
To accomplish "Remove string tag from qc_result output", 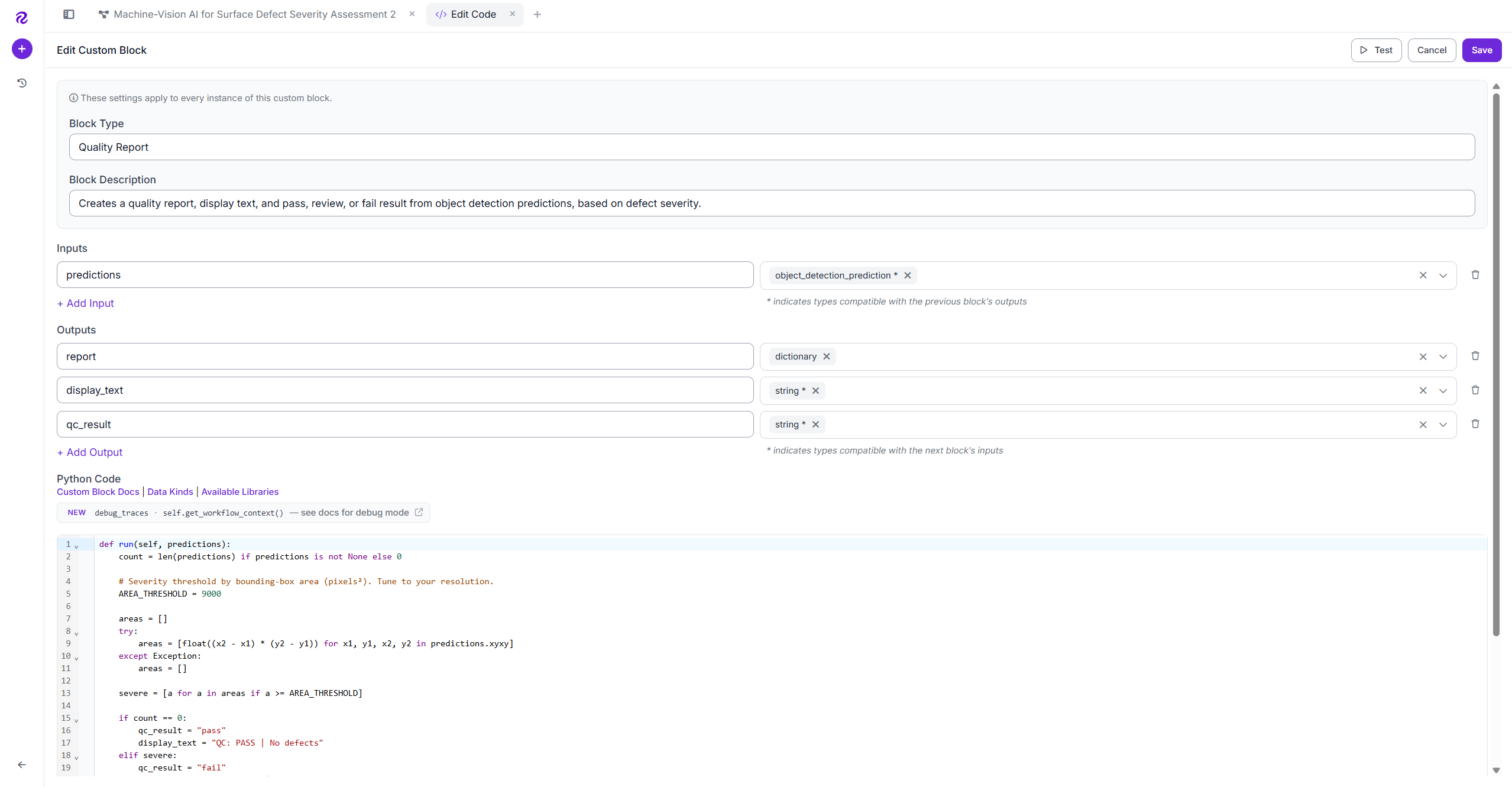I will pos(815,425).
